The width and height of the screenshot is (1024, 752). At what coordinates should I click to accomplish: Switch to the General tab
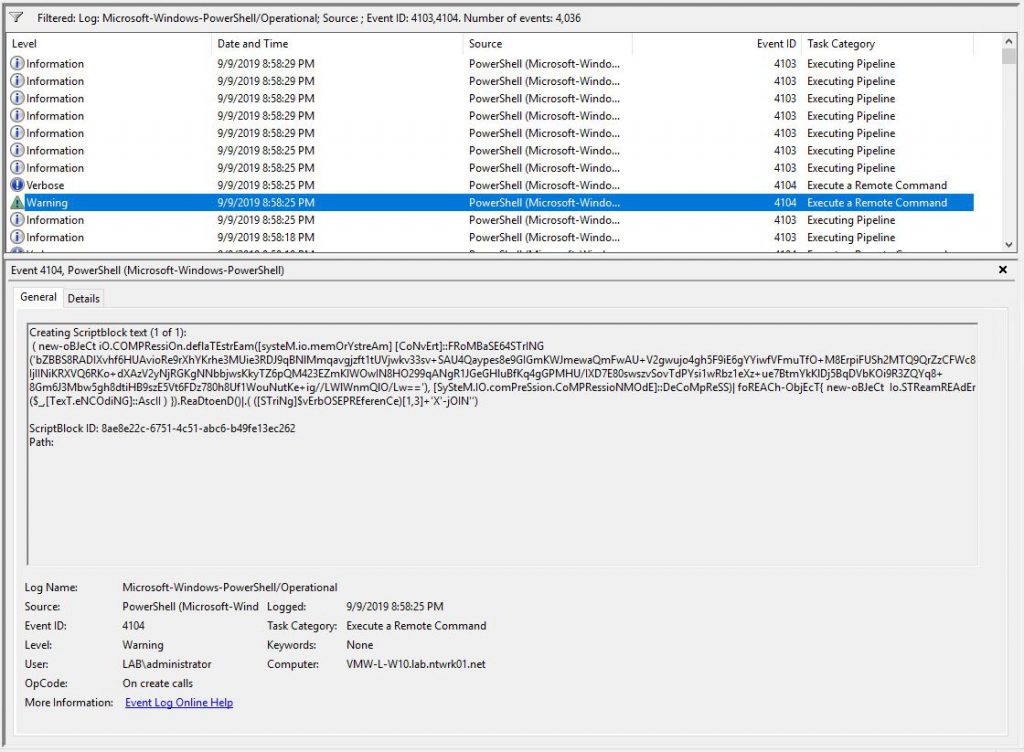coord(38,297)
